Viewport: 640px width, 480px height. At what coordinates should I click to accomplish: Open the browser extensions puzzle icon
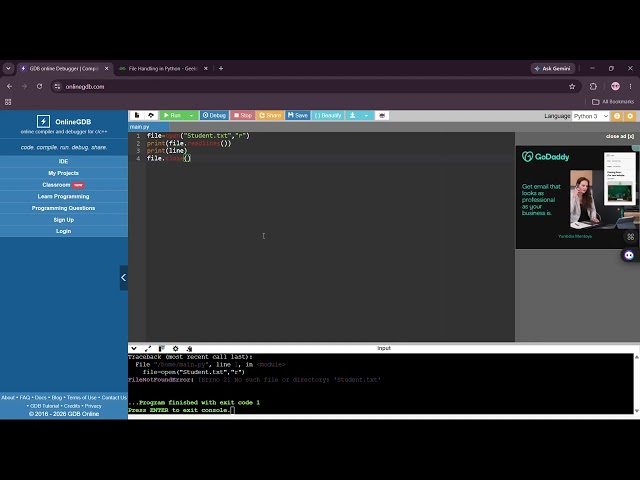[x=593, y=87]
